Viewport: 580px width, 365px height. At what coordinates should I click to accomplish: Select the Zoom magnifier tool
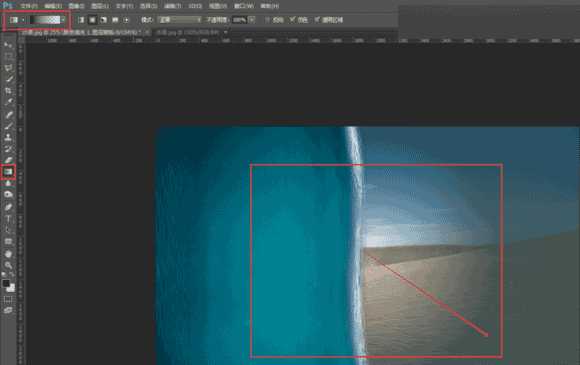pyautogui.click(x=8, y=265)
